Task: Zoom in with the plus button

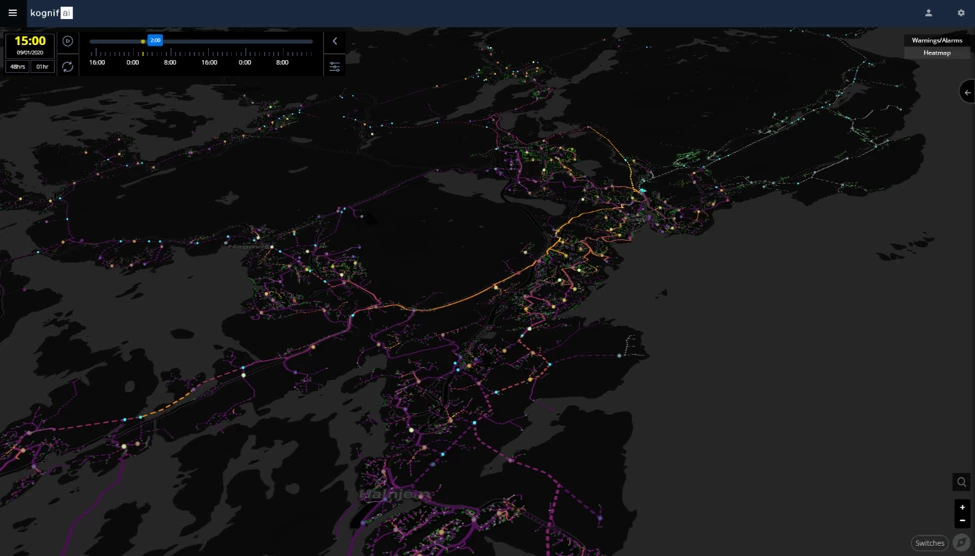Action: 962,507
